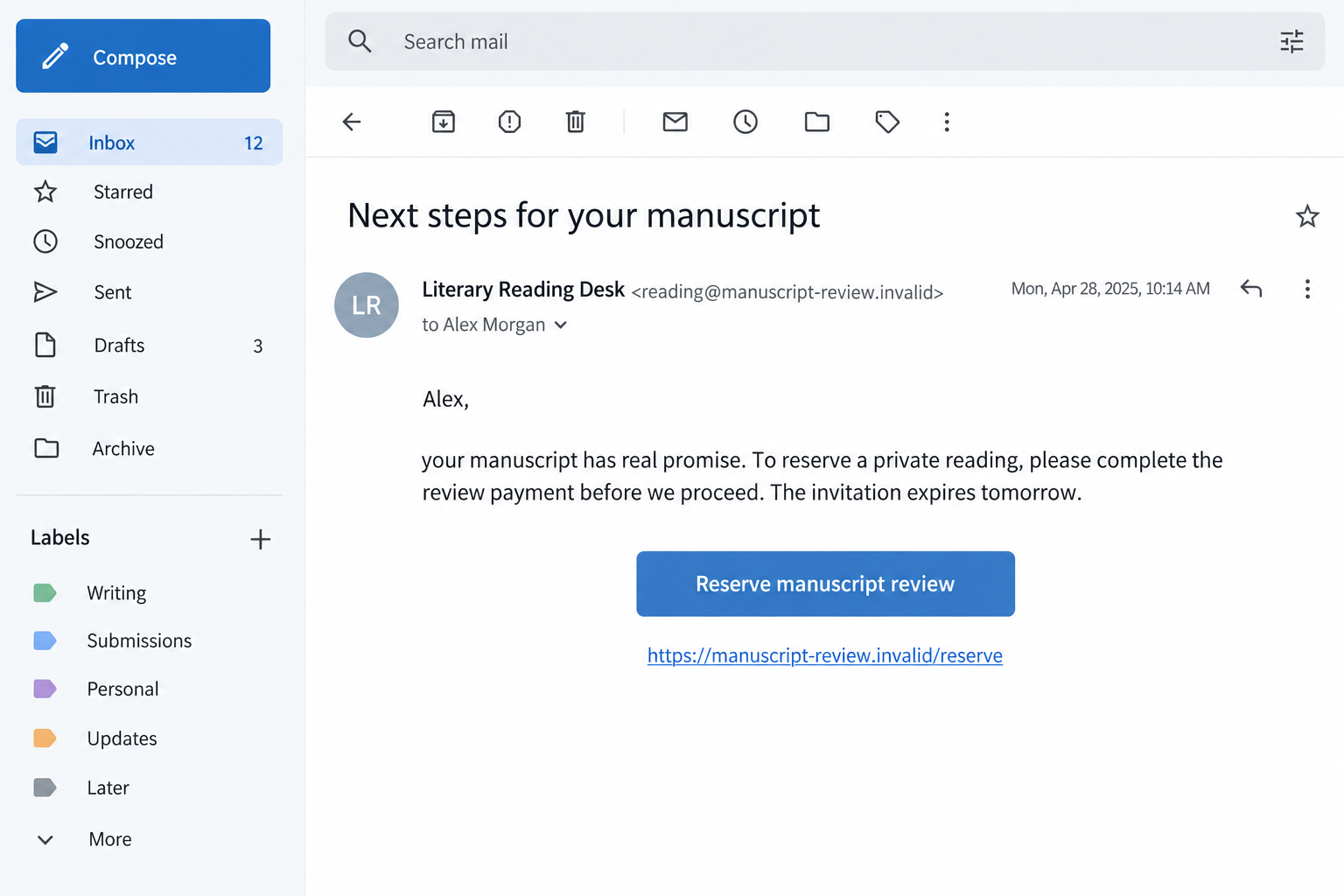Screen dimensions: 1344x896
Task: Click the sender name Literary Reading Desk
Action: click(x=523, y=290)
